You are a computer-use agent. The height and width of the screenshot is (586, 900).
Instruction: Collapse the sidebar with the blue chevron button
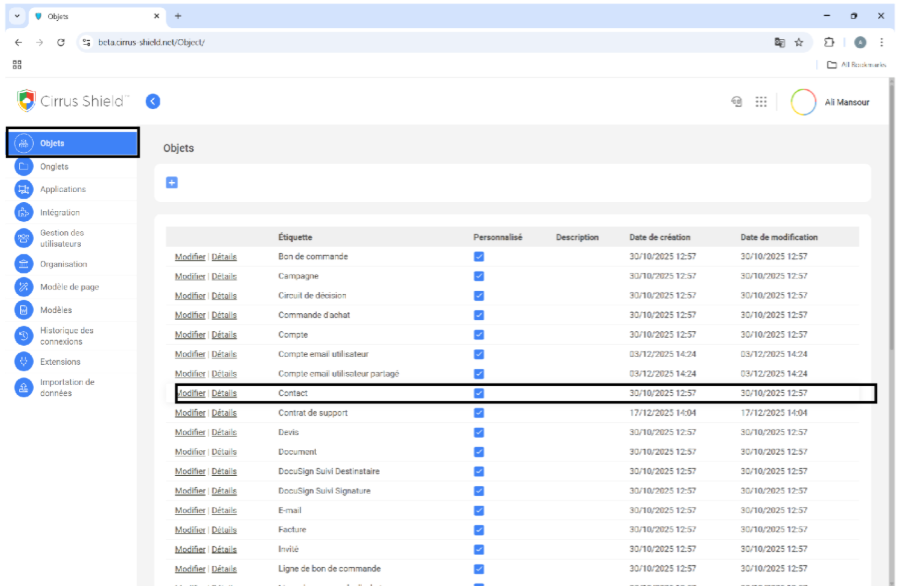pos(152,101)
